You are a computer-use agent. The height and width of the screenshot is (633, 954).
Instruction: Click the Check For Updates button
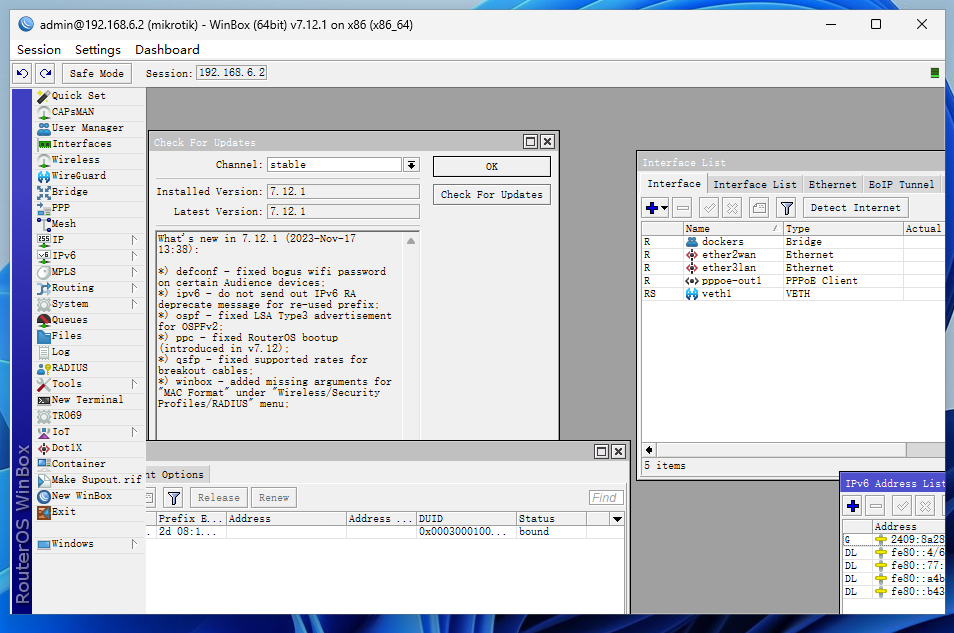tap(492, 195)
